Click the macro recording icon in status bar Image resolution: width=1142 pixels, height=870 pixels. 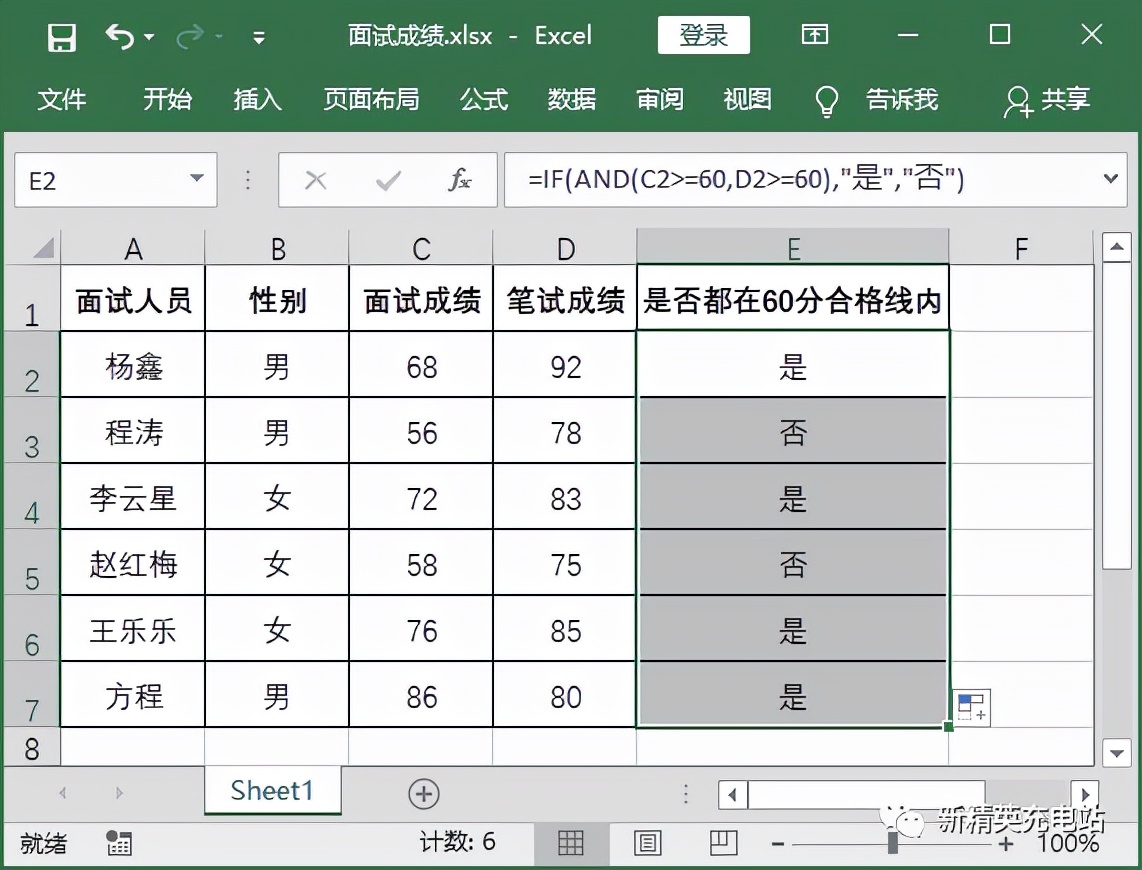tap(118, 843)
